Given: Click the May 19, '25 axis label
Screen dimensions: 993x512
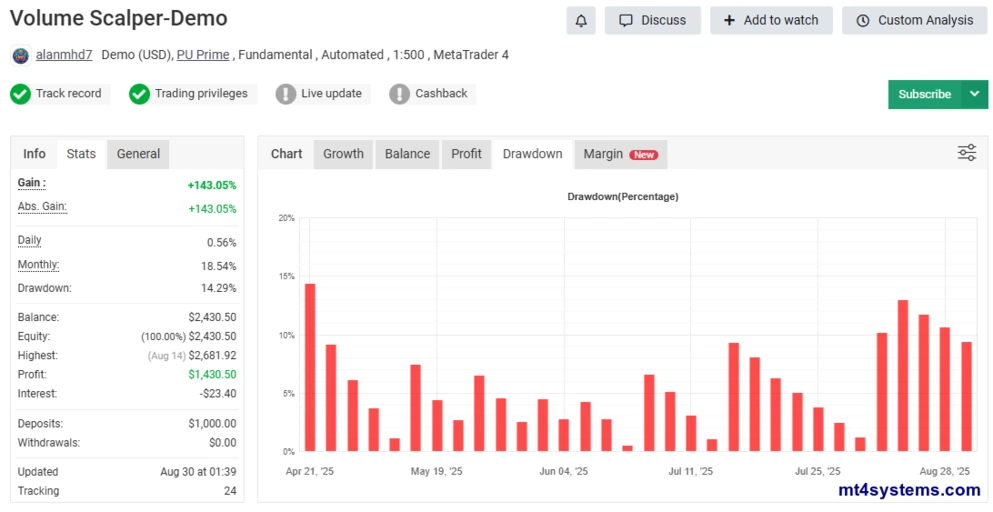Looking at the screenshot, I should 436,471.
